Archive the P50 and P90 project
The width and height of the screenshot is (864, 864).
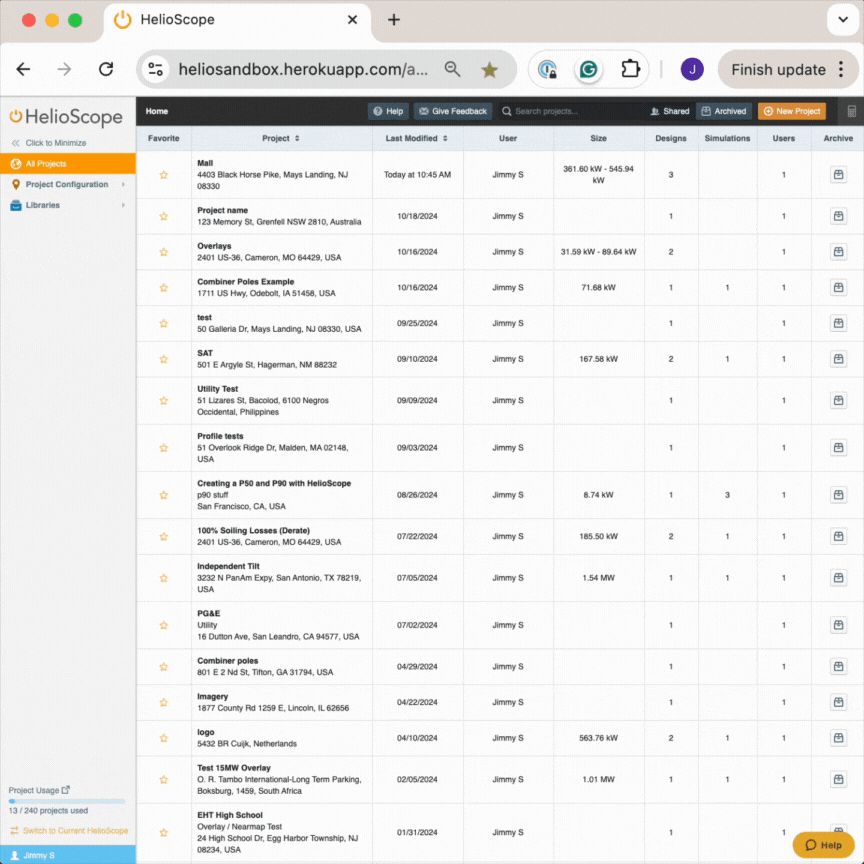[838, 495]
